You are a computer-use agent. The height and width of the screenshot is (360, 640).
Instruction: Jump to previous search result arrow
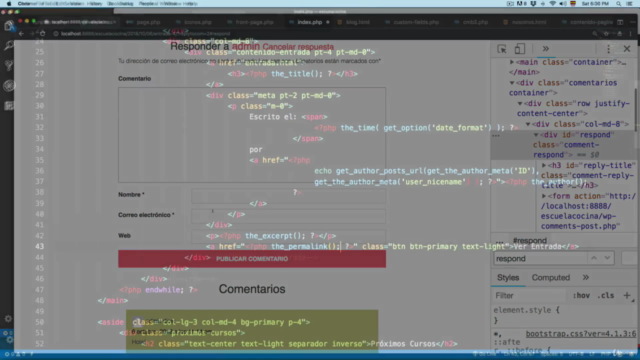(594, 258)
